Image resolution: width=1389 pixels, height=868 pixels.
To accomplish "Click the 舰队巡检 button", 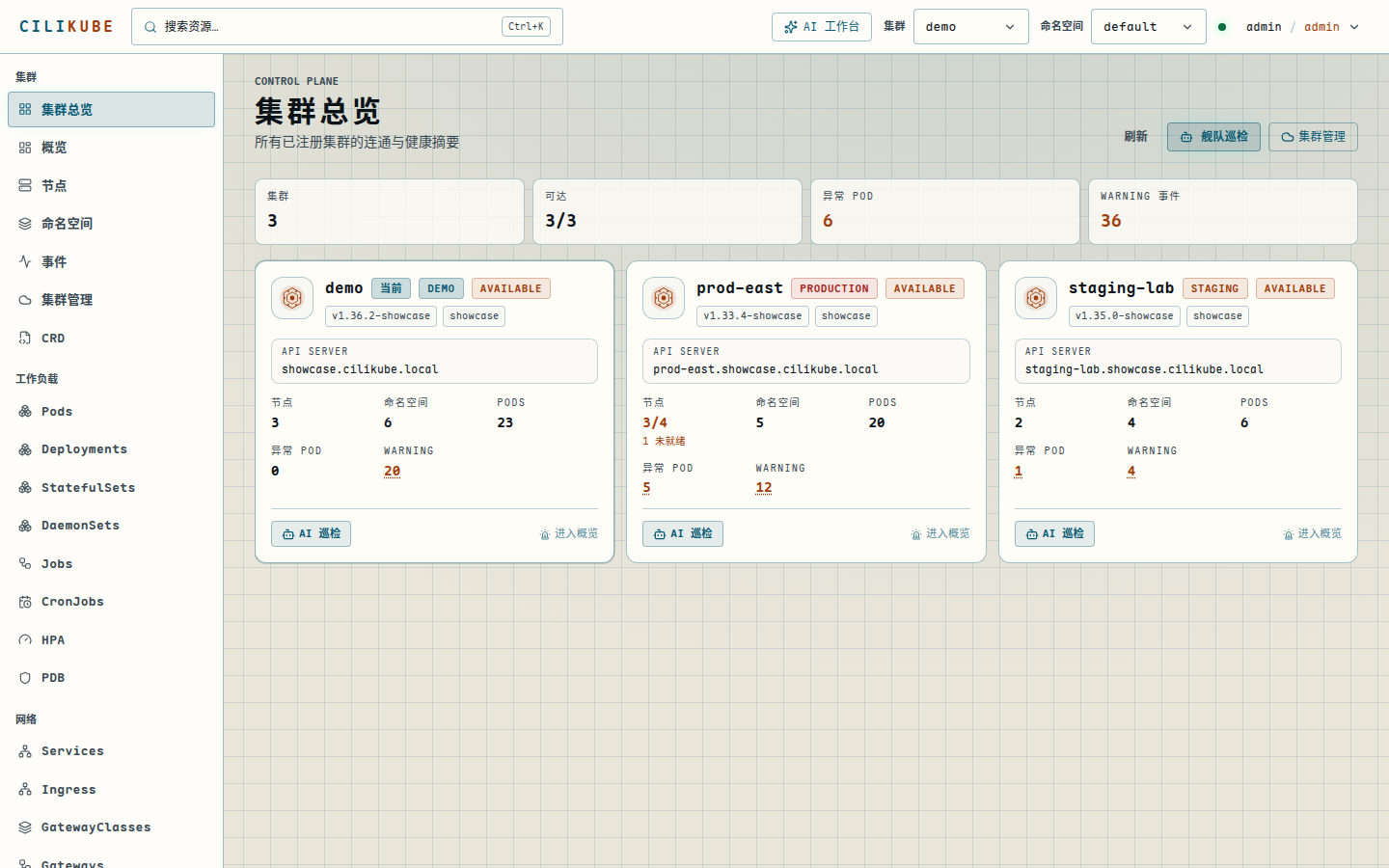I will [x=1213, y=137].
